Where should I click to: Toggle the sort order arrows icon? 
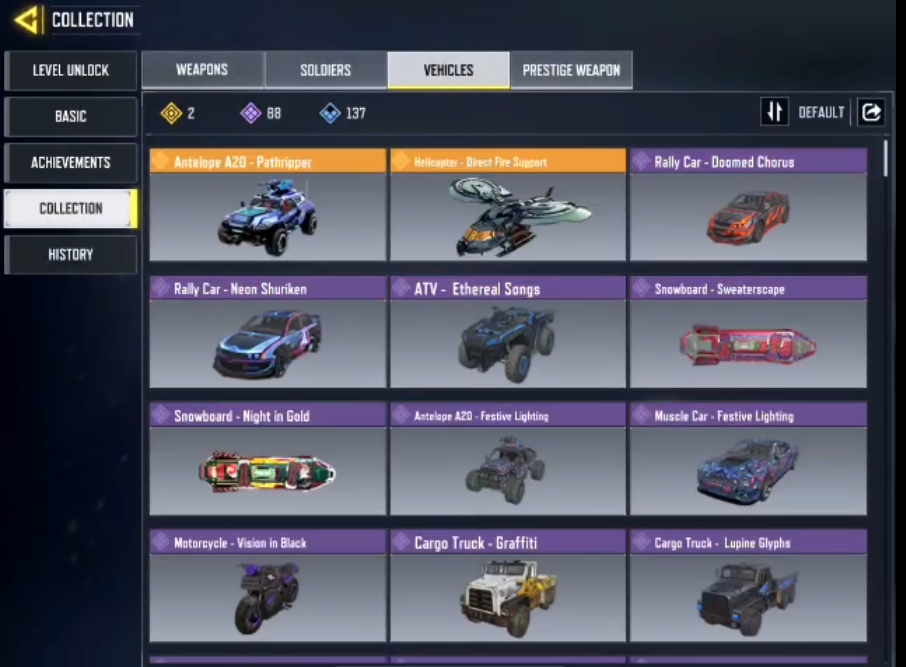click(774, 112)
